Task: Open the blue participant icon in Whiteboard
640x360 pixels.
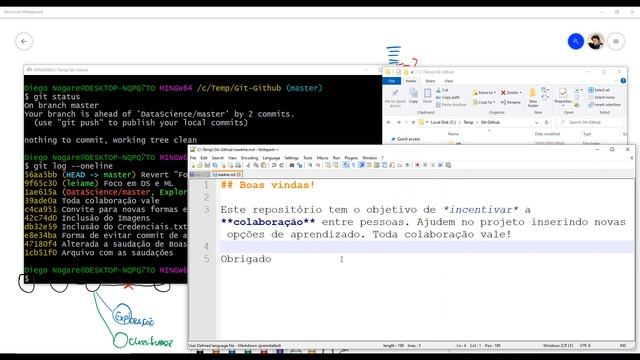Action: pos(576,41)
